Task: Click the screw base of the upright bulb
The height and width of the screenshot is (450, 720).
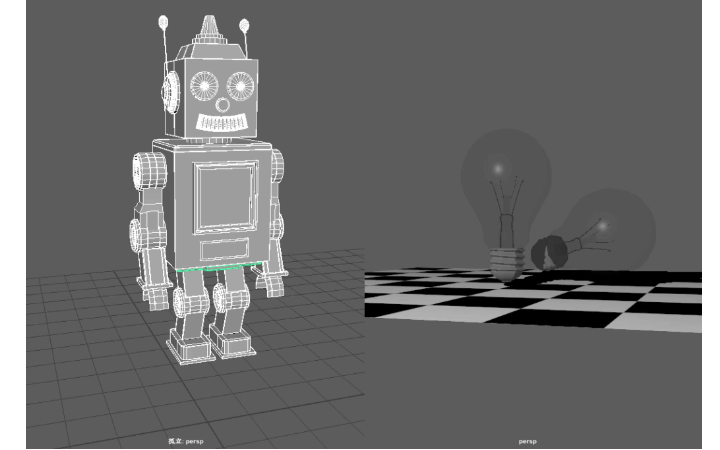Action: (509, 262)
